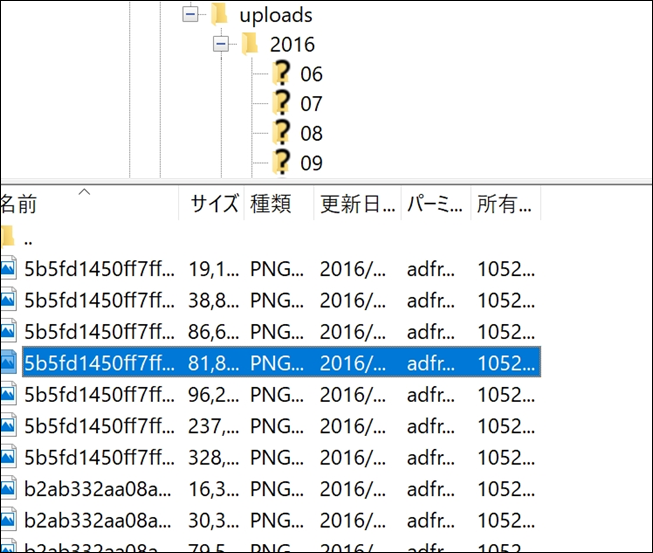This screenshot has height=553, width=653.
Task: Sort by 名前 column header
Action: (x=89, y=203)
